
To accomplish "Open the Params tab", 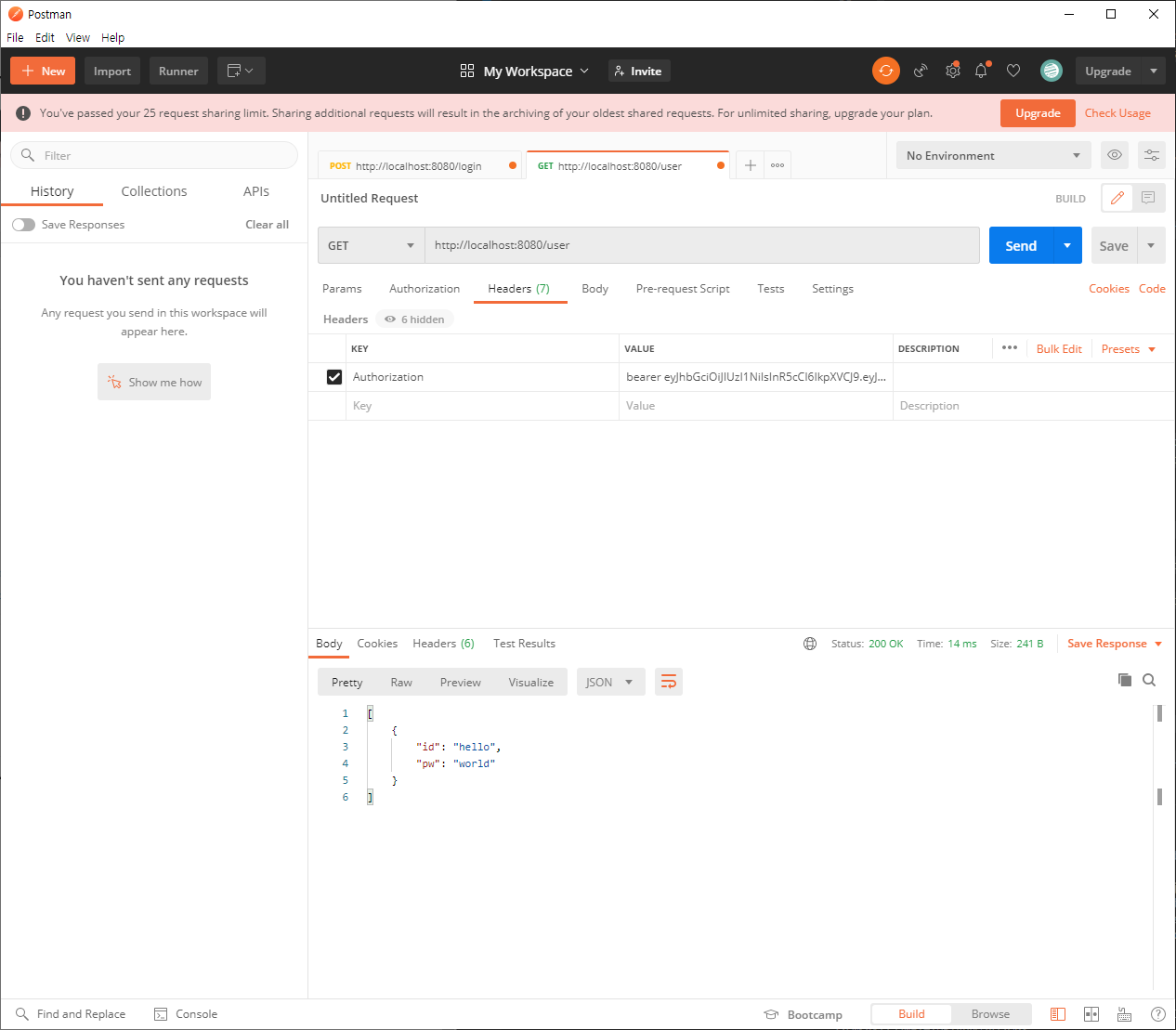I will 342,289.
